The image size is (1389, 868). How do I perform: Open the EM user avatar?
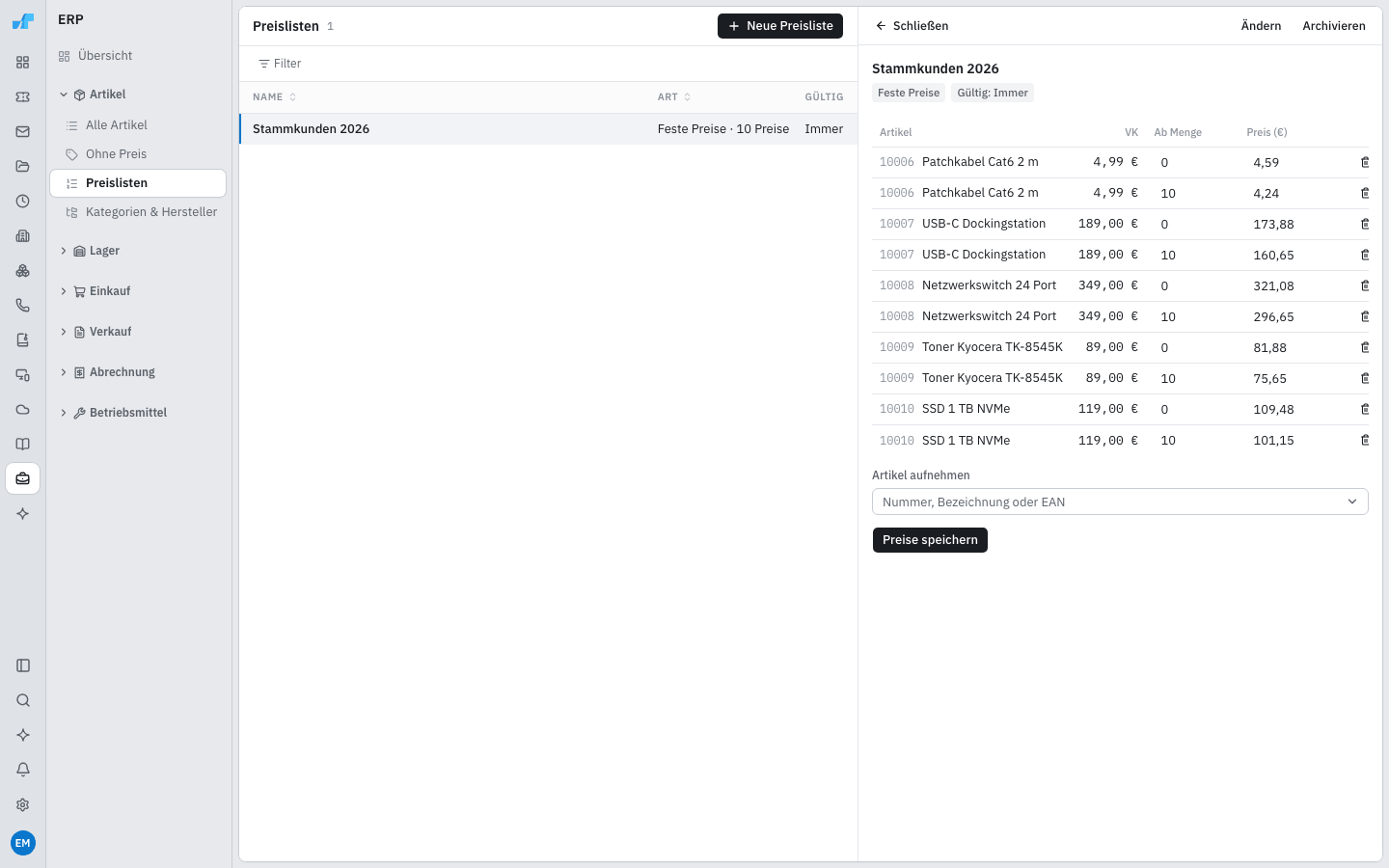click(23, 843)
